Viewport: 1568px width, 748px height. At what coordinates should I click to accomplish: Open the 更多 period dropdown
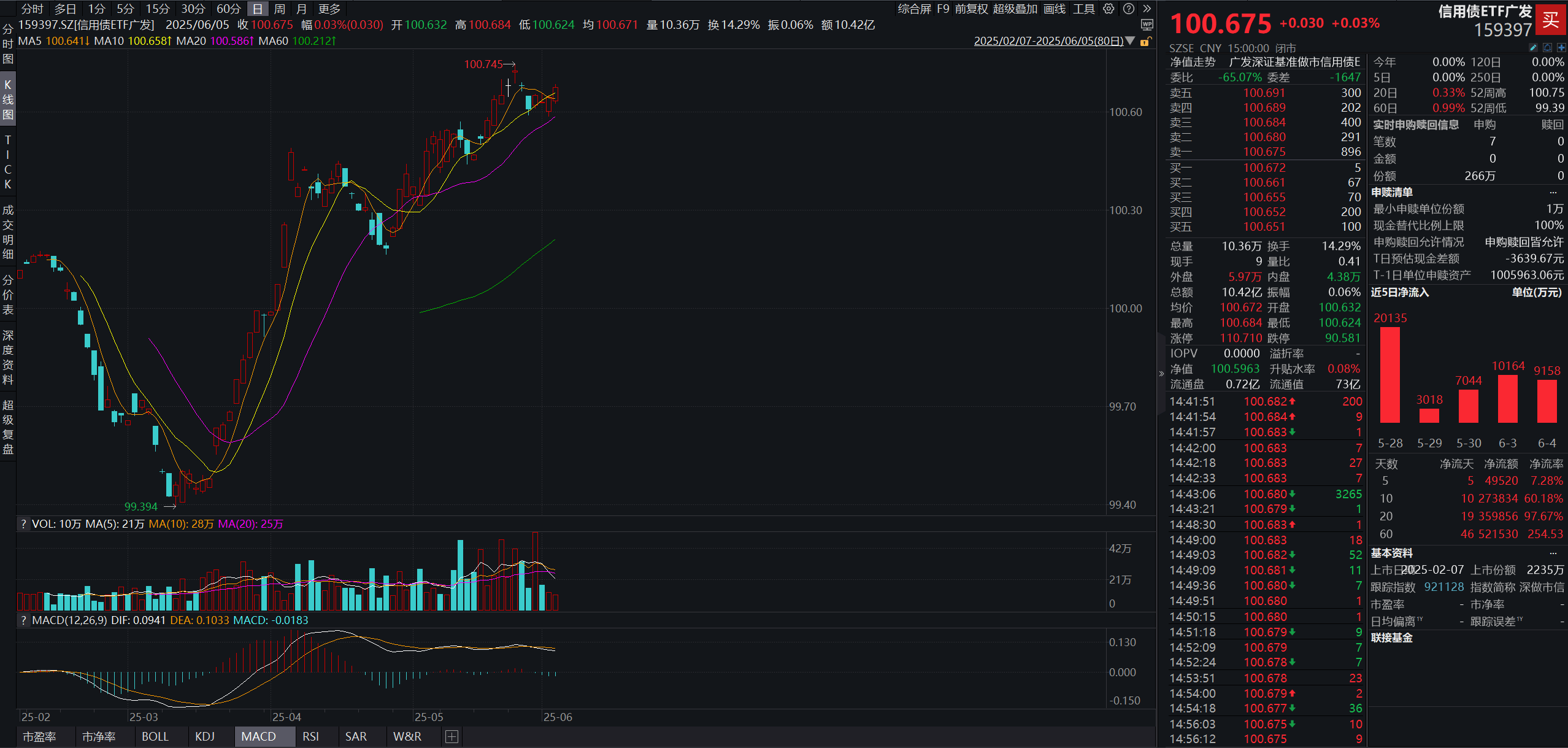point(329,9)
